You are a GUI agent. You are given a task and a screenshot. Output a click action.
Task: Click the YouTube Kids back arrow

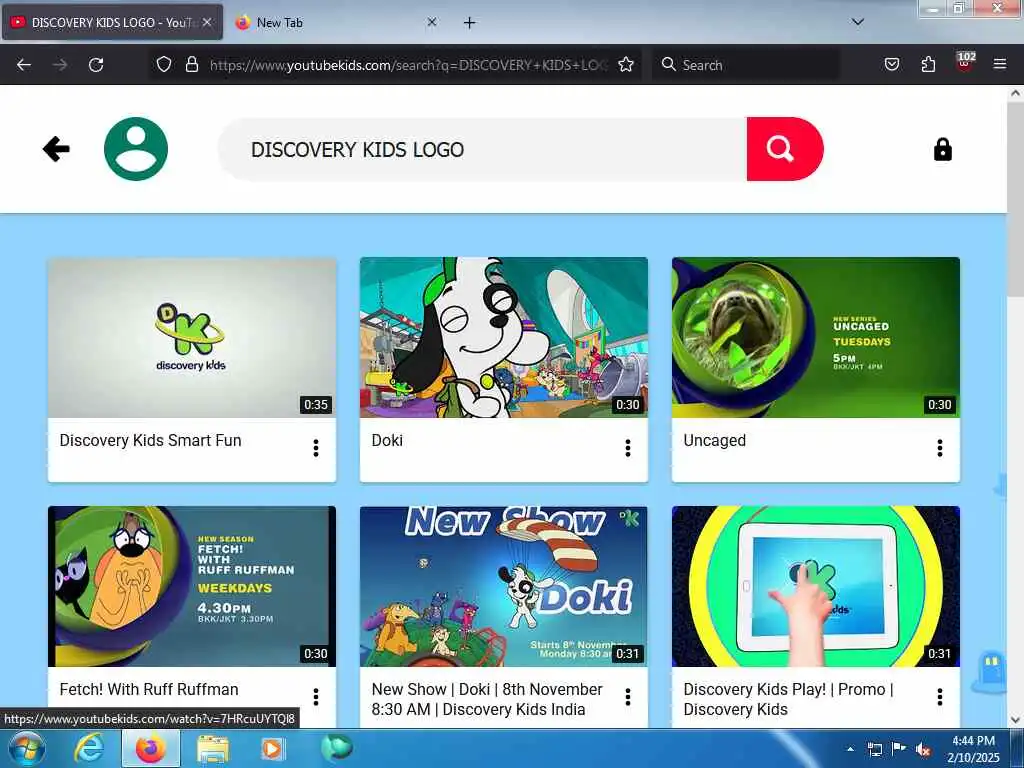tap(56, 149)
